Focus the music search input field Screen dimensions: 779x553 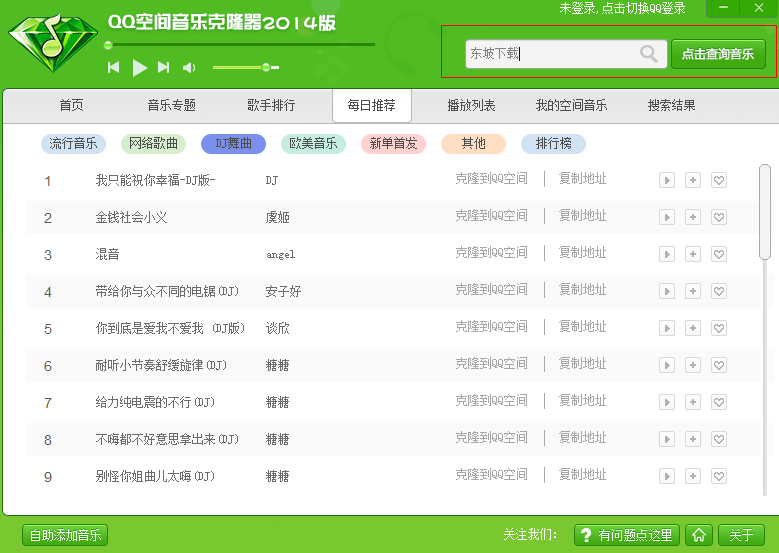566,54
